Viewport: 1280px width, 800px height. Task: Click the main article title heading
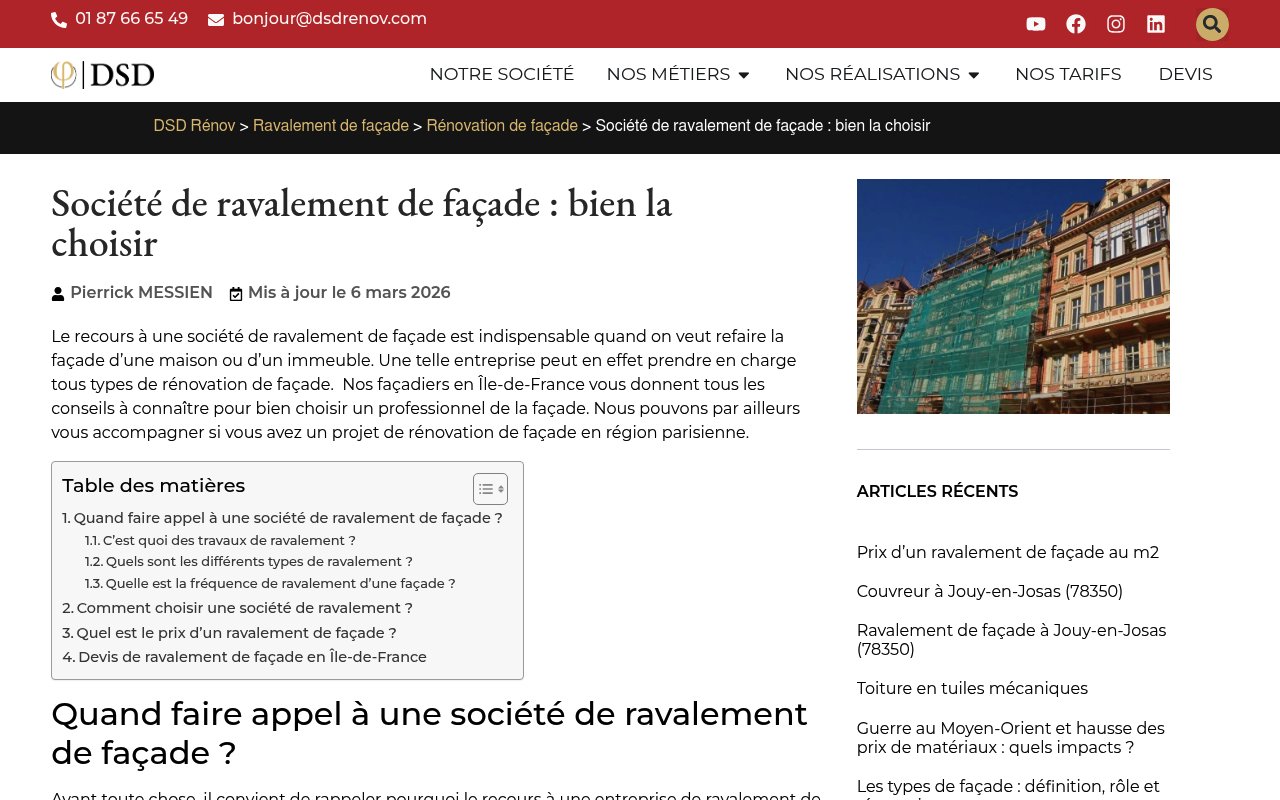click(361, 223)
